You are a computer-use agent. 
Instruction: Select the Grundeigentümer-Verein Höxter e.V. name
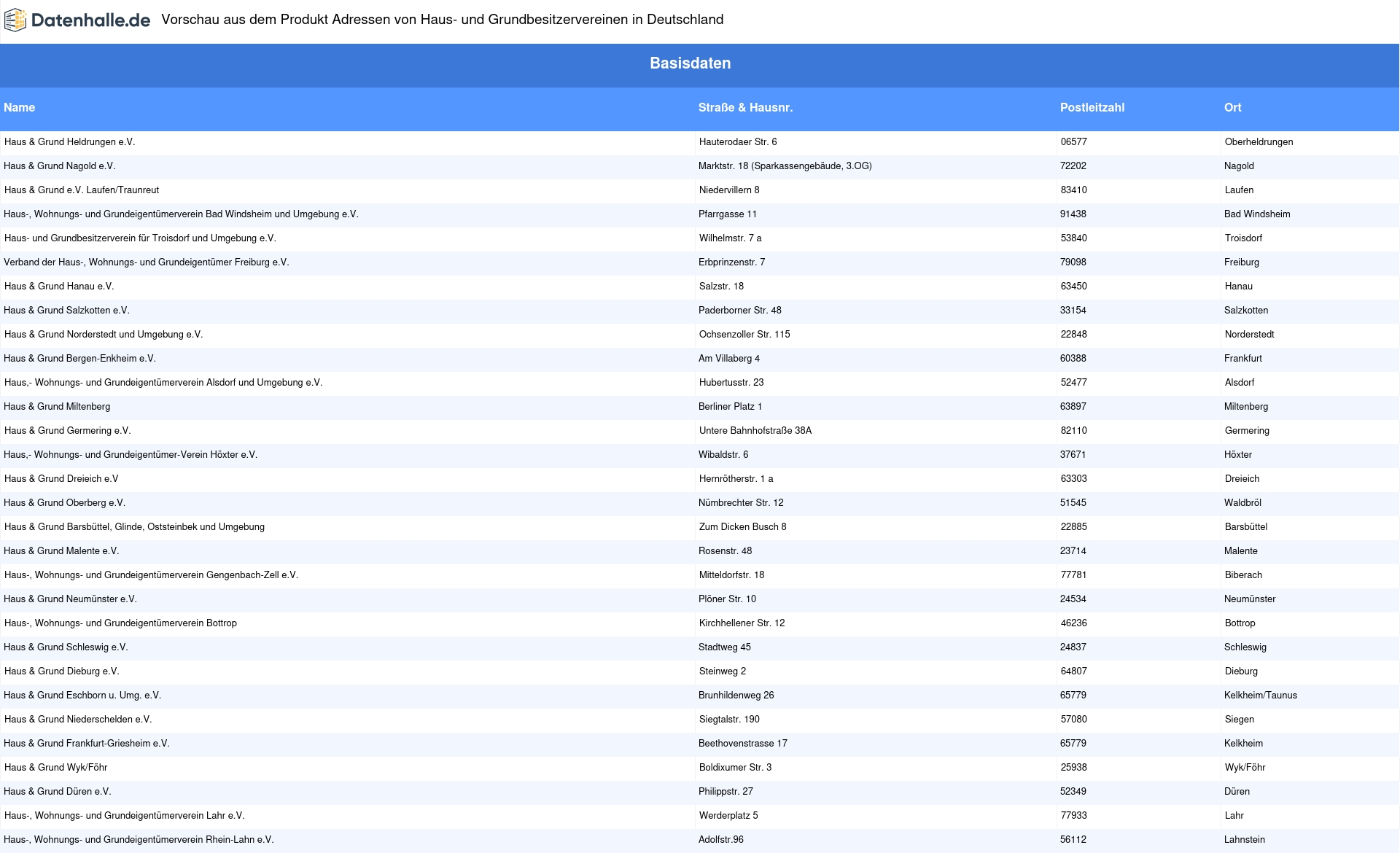tap(131, 455)
